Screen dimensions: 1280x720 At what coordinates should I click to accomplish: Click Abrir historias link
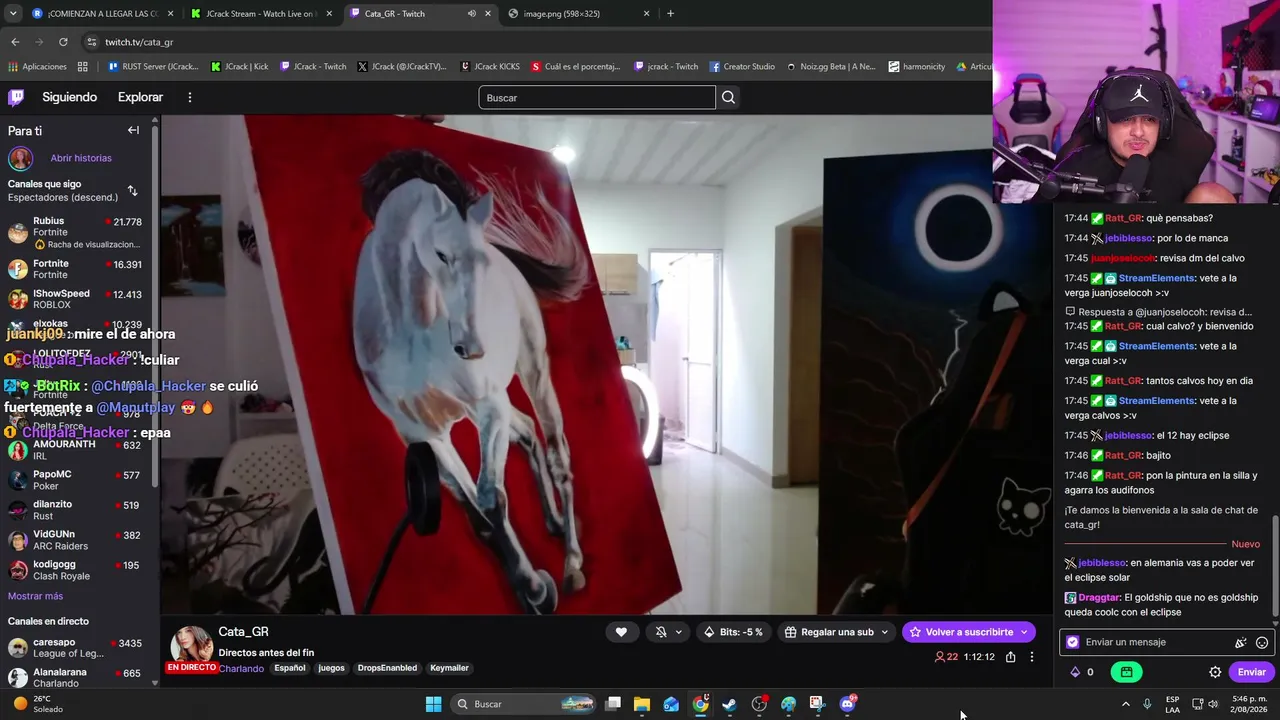tap(81, 158)
